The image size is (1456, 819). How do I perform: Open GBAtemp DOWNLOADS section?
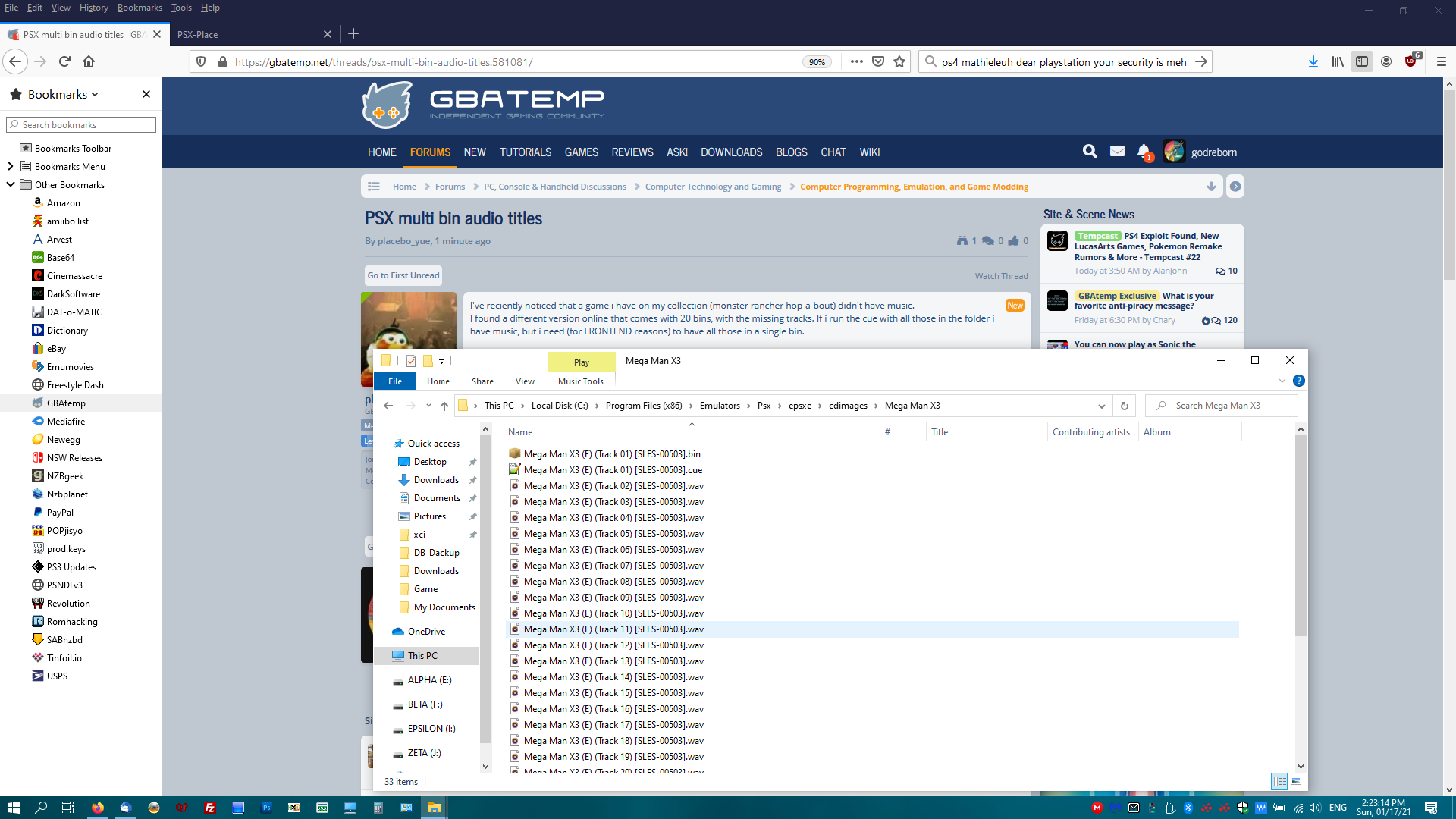point(731,152)
